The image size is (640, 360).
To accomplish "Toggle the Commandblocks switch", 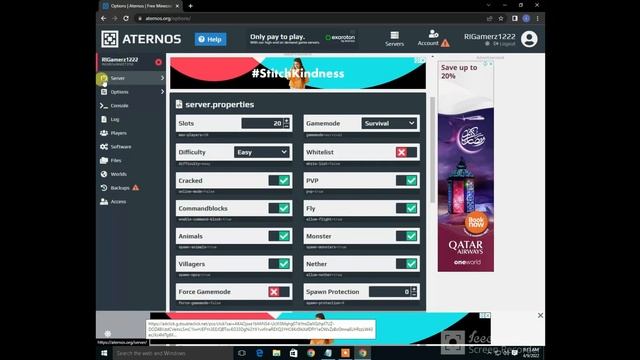I will tap(279, 208).
